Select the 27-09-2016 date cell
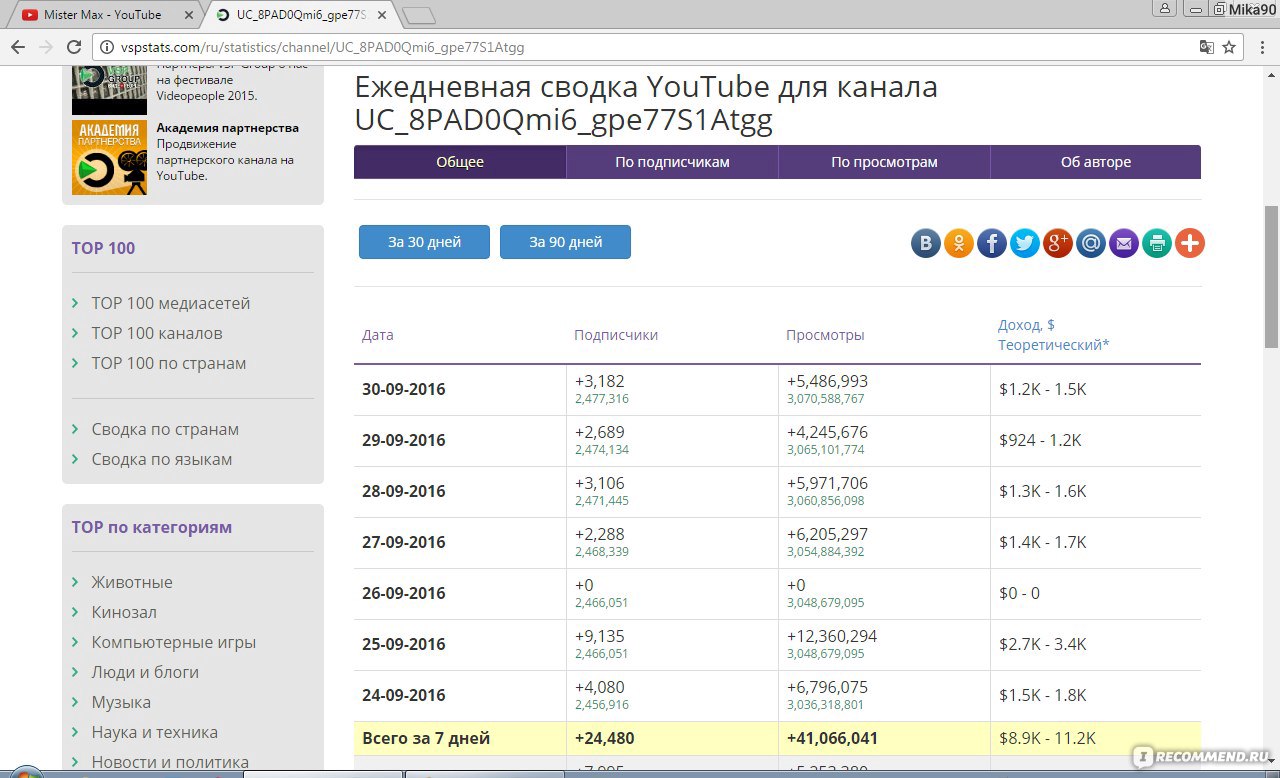The image size is (1280, 778). click(404, 542)
